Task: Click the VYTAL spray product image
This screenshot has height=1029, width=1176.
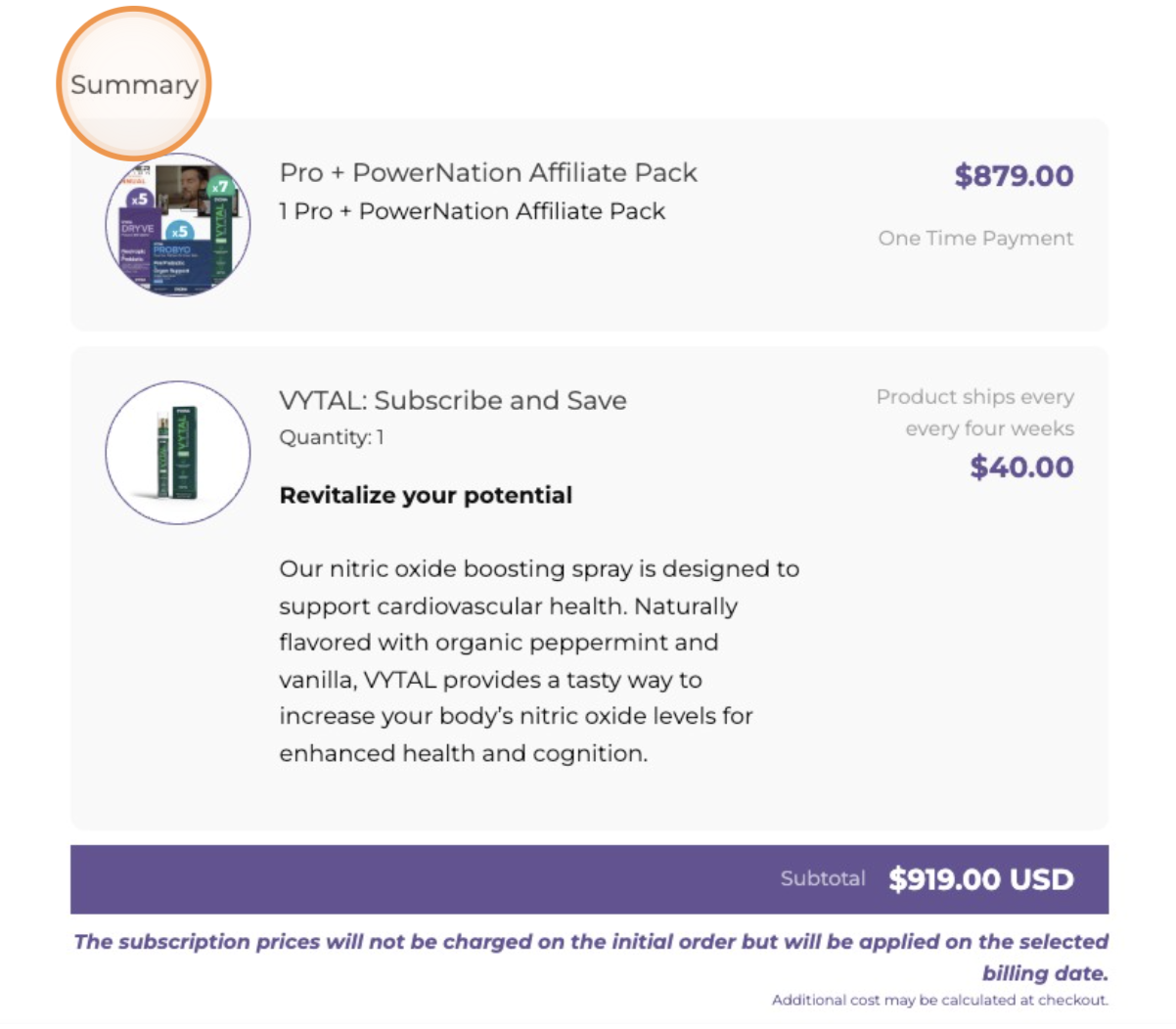Action: (x=178, y=452)
